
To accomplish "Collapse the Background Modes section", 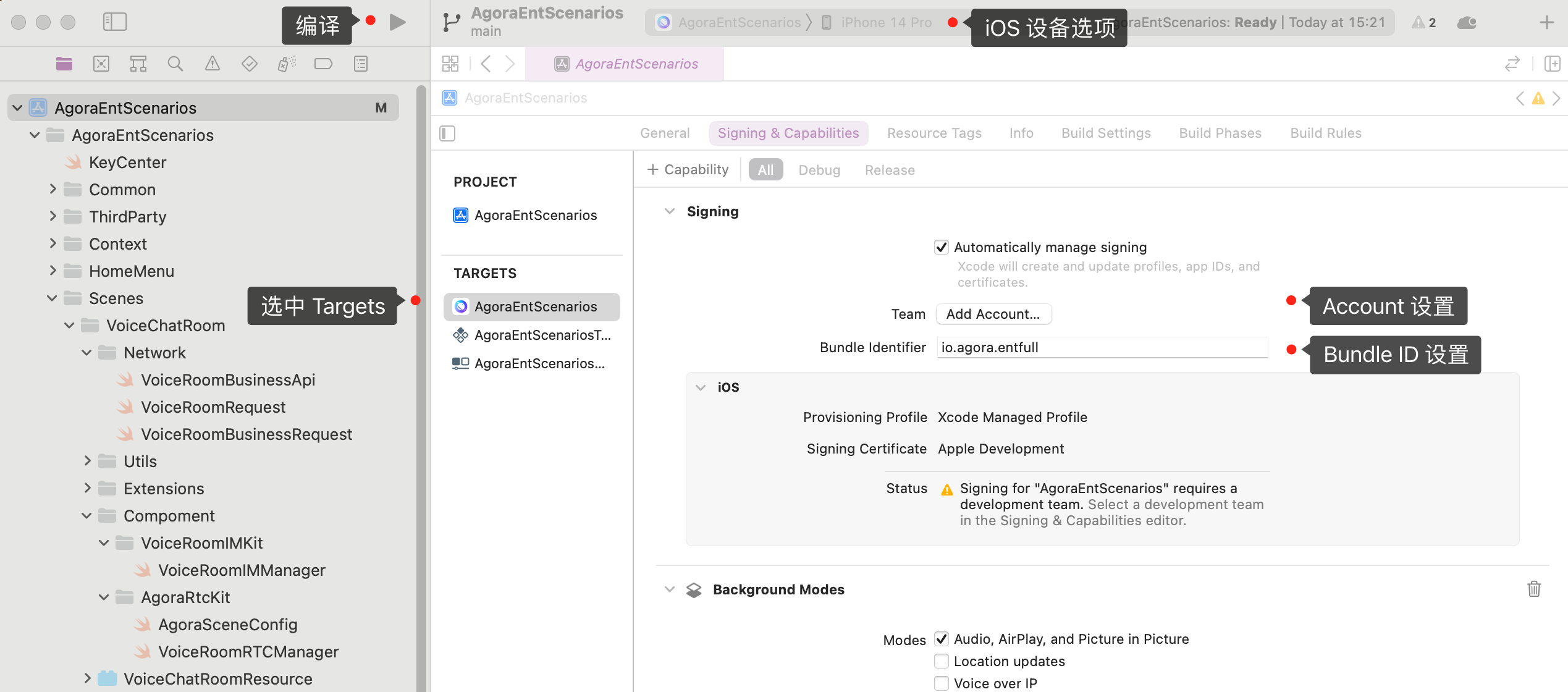I will pyautogui.click(x=670, y=589).
